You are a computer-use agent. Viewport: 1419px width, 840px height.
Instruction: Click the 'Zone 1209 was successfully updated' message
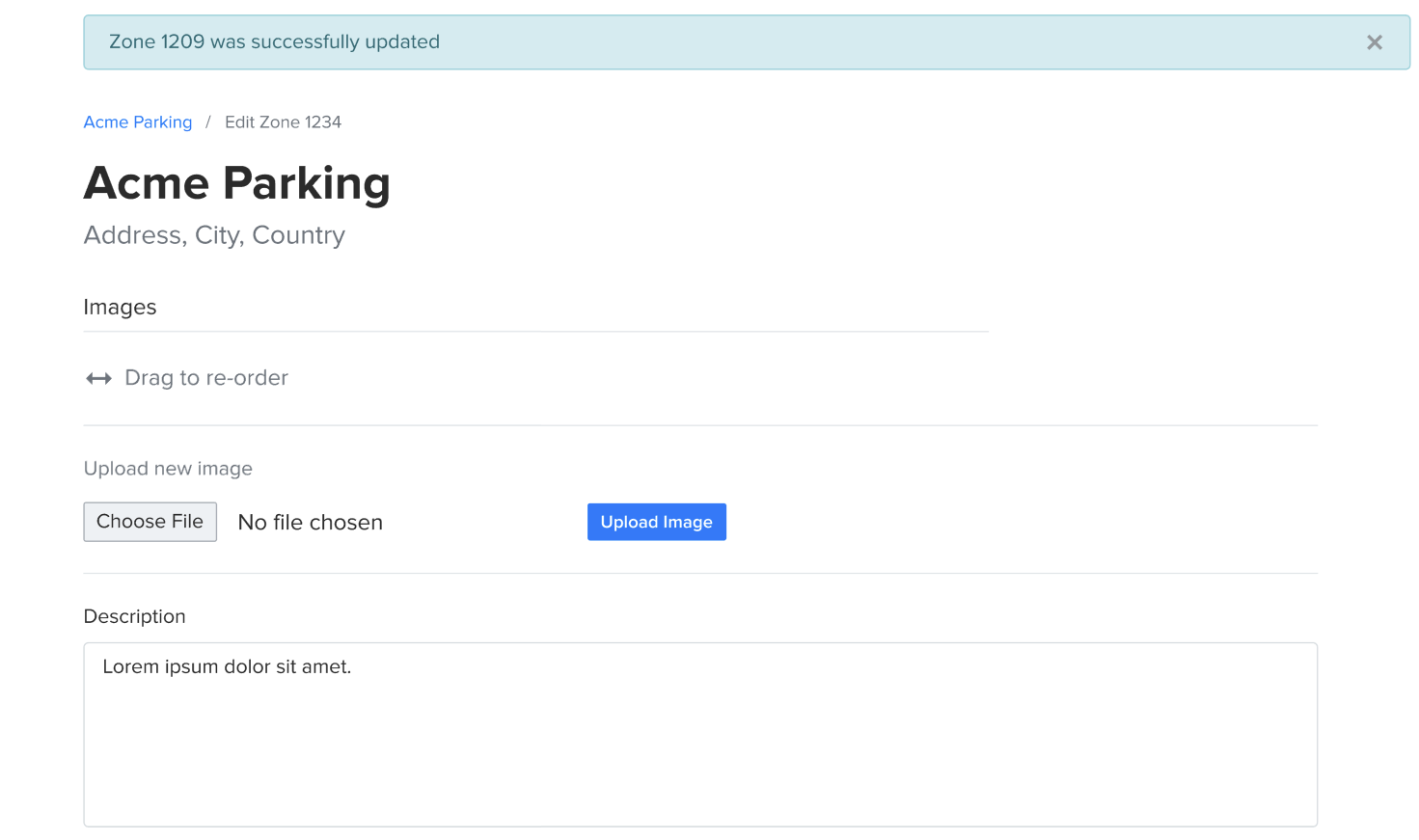tap(274, 42)
